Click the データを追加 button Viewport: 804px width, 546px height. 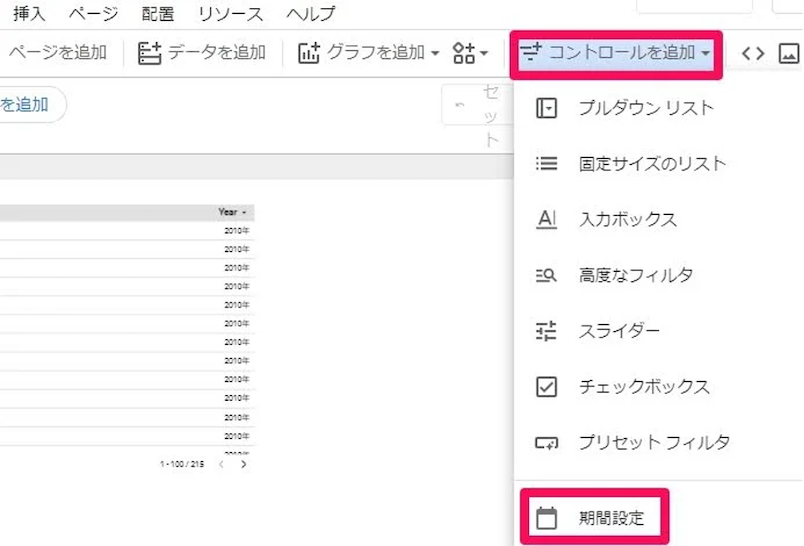[202, 53]
